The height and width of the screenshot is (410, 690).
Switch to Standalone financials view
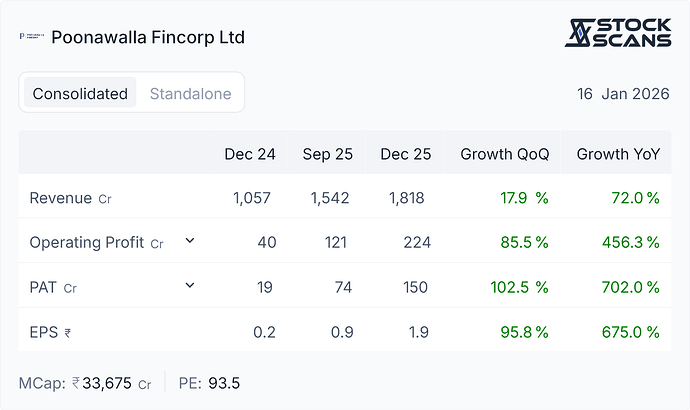190,93
